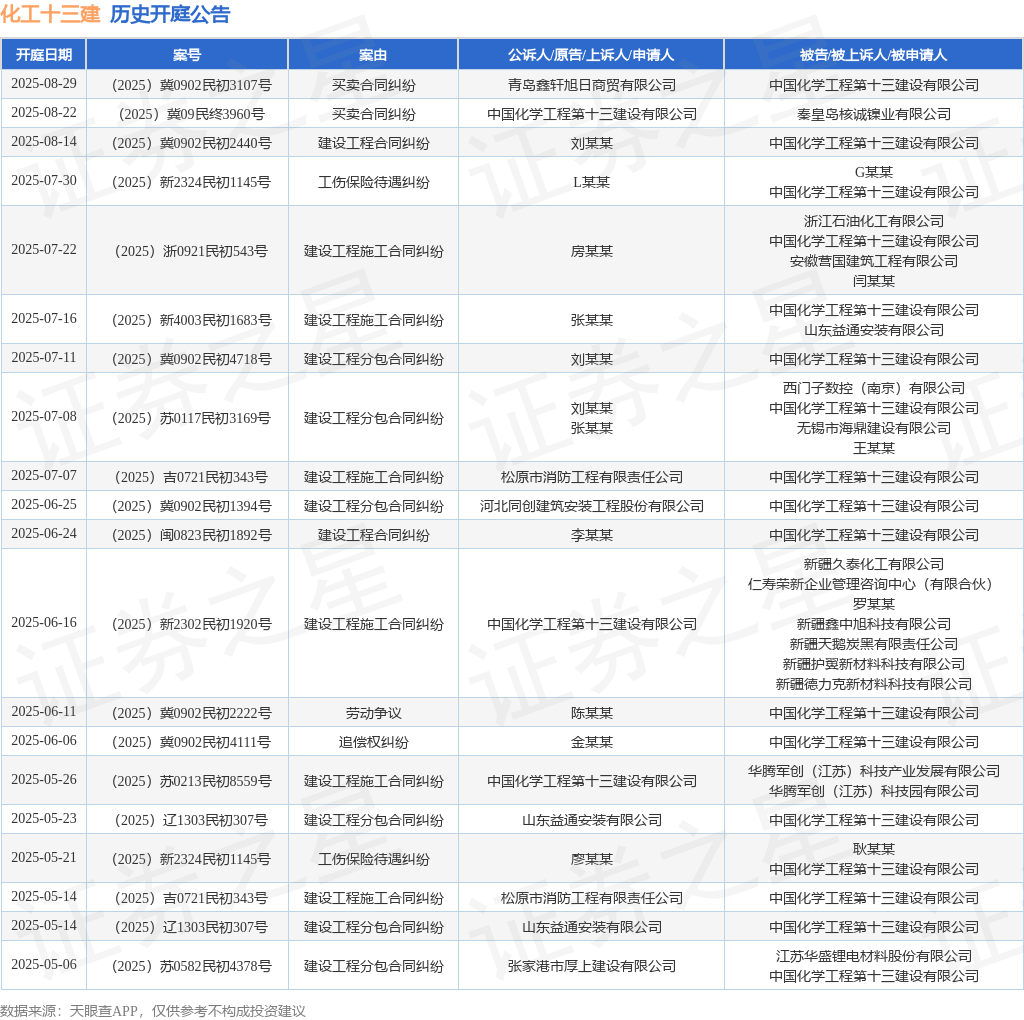
Task: Click the date 2025-06-06
Action: [x=44, y=741]
